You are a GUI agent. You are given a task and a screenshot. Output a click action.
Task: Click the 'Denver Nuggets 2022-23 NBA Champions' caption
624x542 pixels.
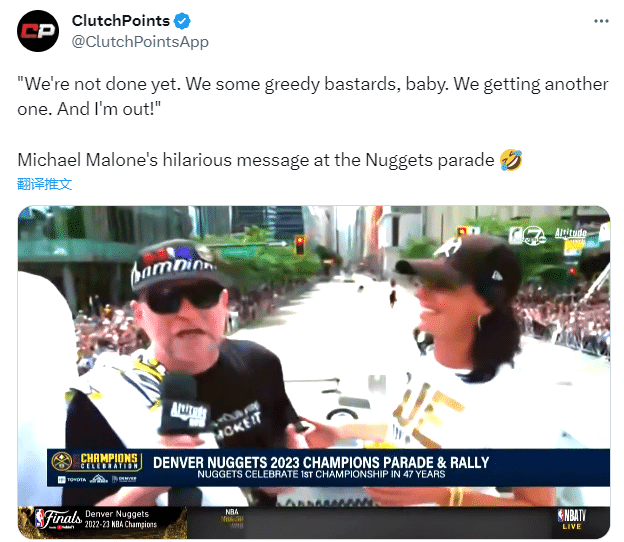pyautogui.click(x=121, y=519)
